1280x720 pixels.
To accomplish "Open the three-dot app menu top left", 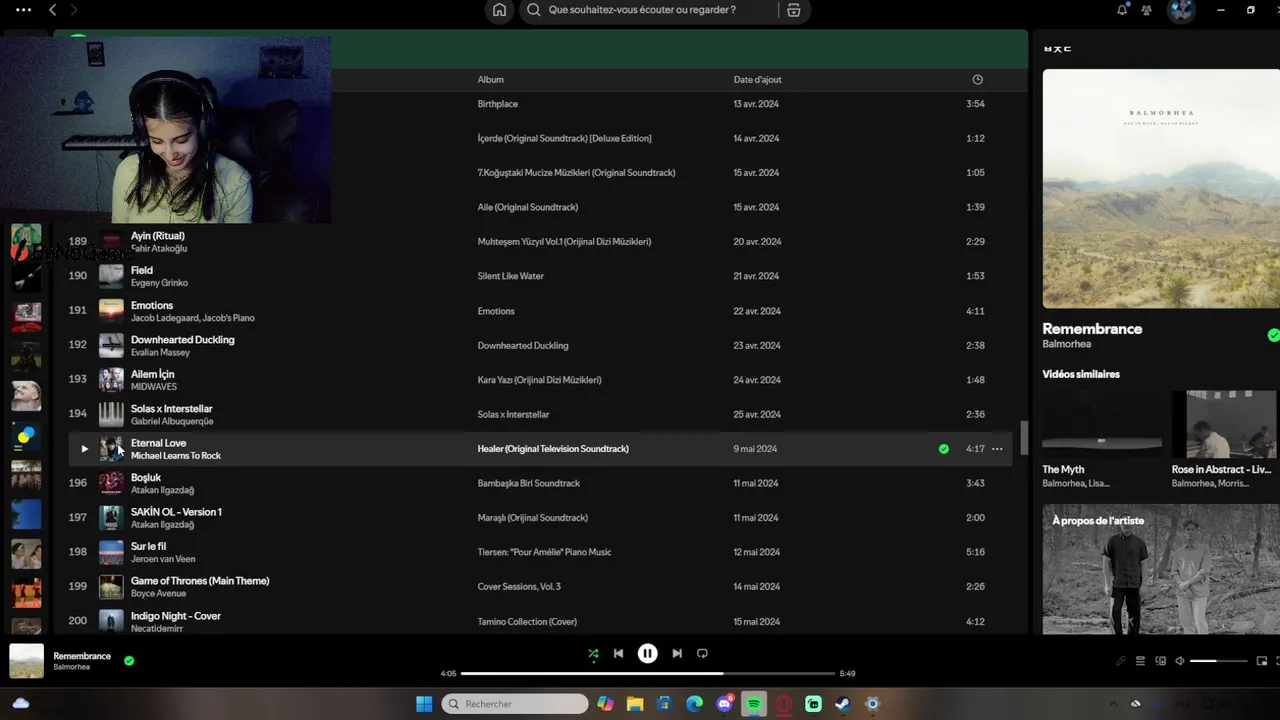I will pyautogui.click(x=23, y=10).
